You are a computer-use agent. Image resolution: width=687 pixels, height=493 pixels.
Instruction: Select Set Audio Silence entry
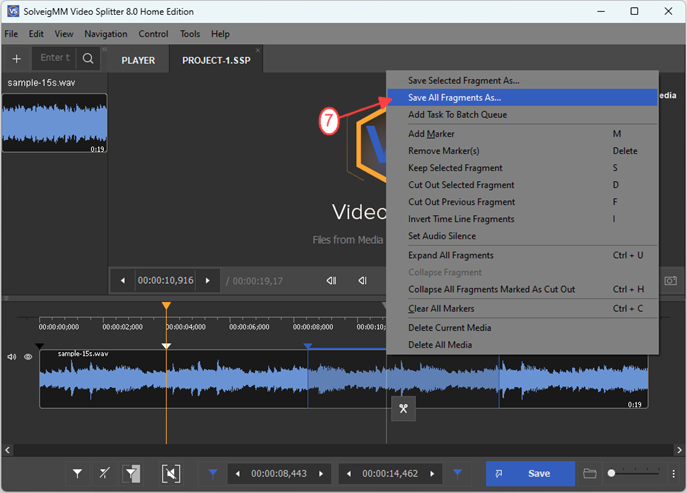coord(522,236)
